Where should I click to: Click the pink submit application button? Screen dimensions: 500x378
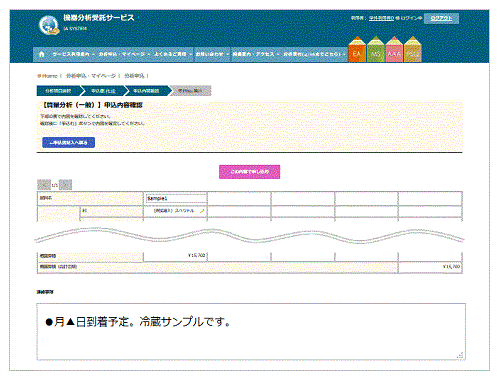(249, 172)
